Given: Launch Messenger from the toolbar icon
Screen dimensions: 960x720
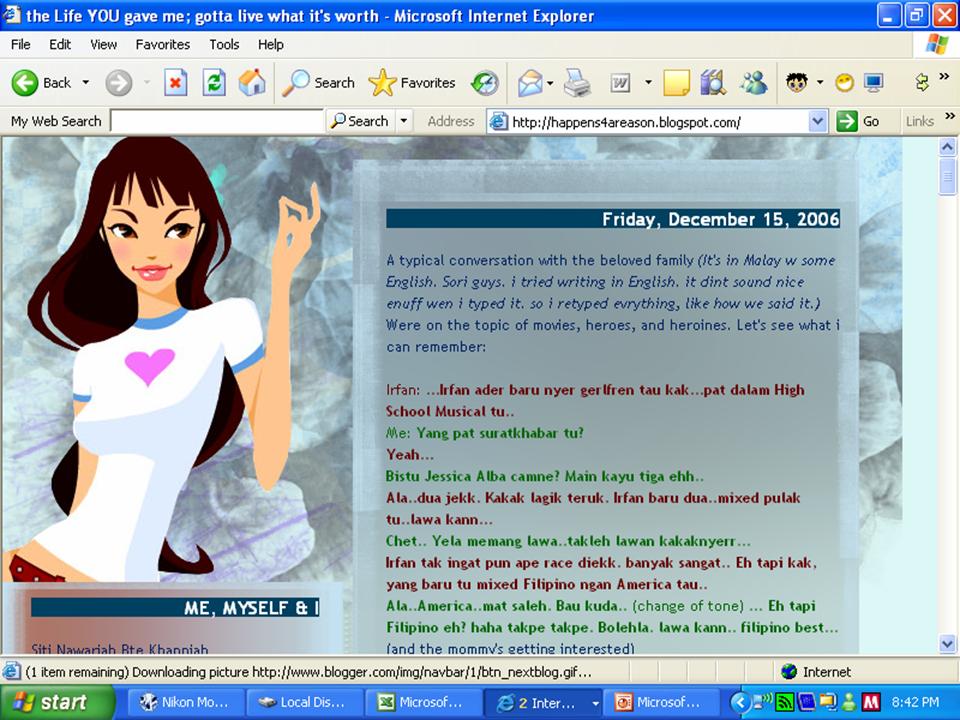Looking at the screenshot, I should pyautogui.click(x=753, y=83).
